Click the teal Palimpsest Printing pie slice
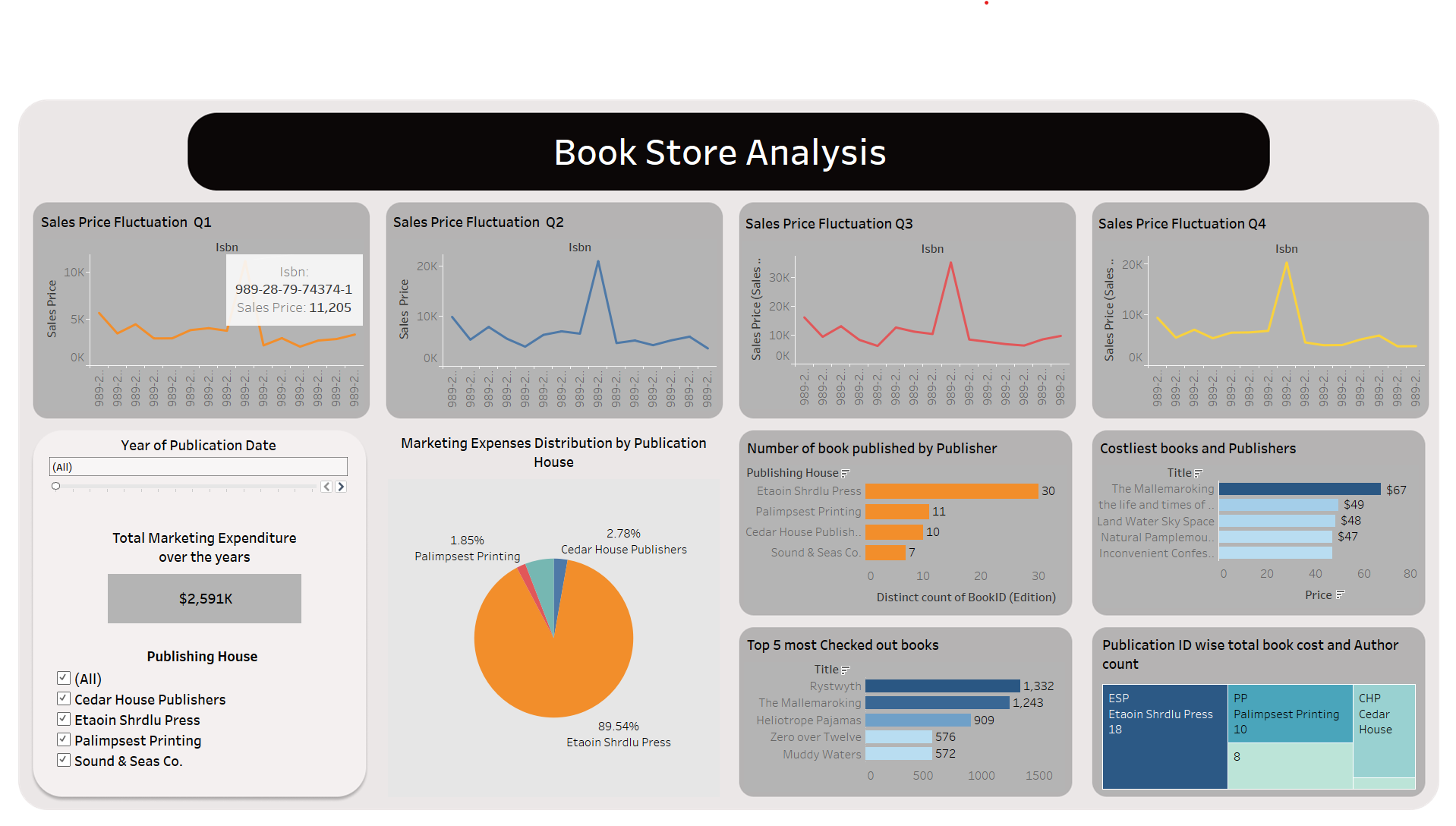The width and height of the screenshot is (1456, 826). coord(542,580)
